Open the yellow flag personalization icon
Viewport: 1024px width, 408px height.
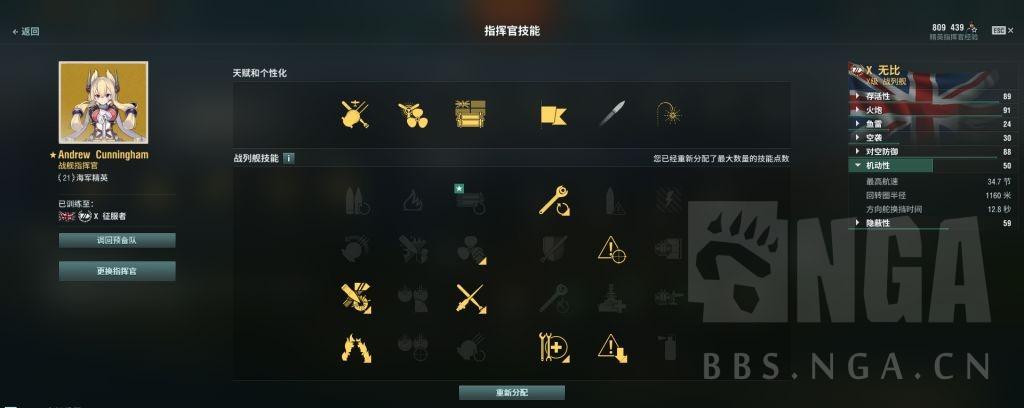pos(553,116)
